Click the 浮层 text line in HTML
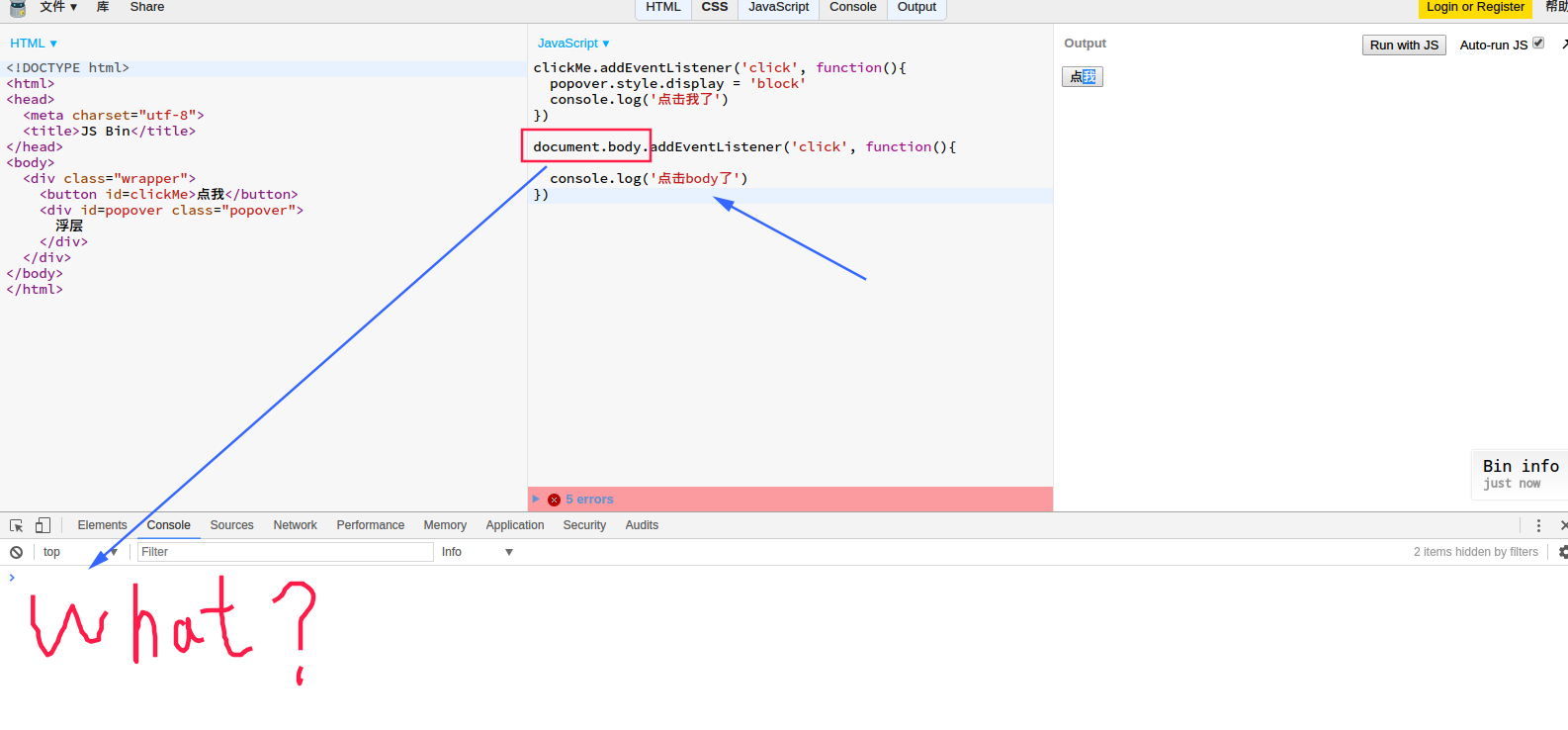 pyautogui.click(x=69, y=227)
